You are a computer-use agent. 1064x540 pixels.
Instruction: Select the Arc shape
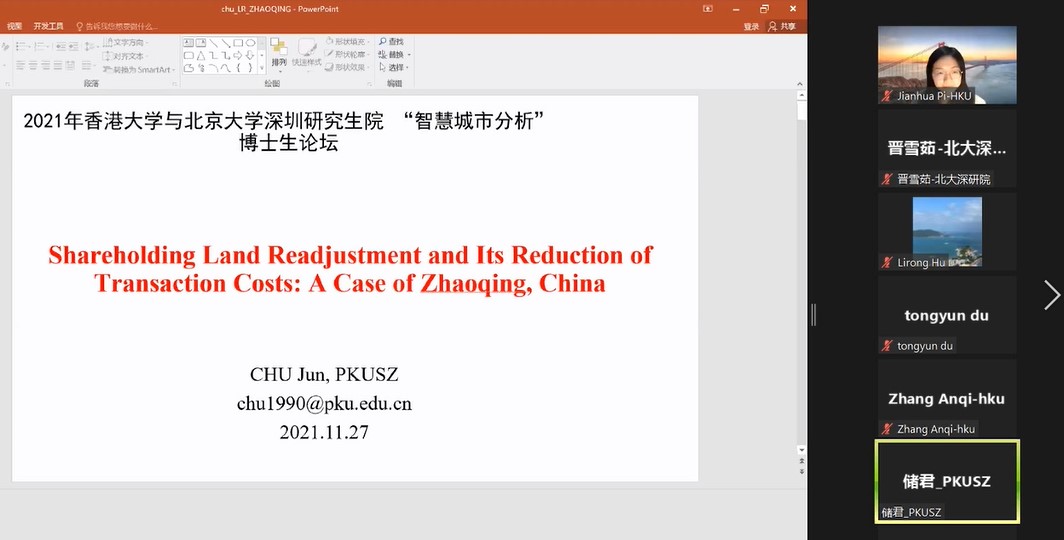[x=214, y=68]
